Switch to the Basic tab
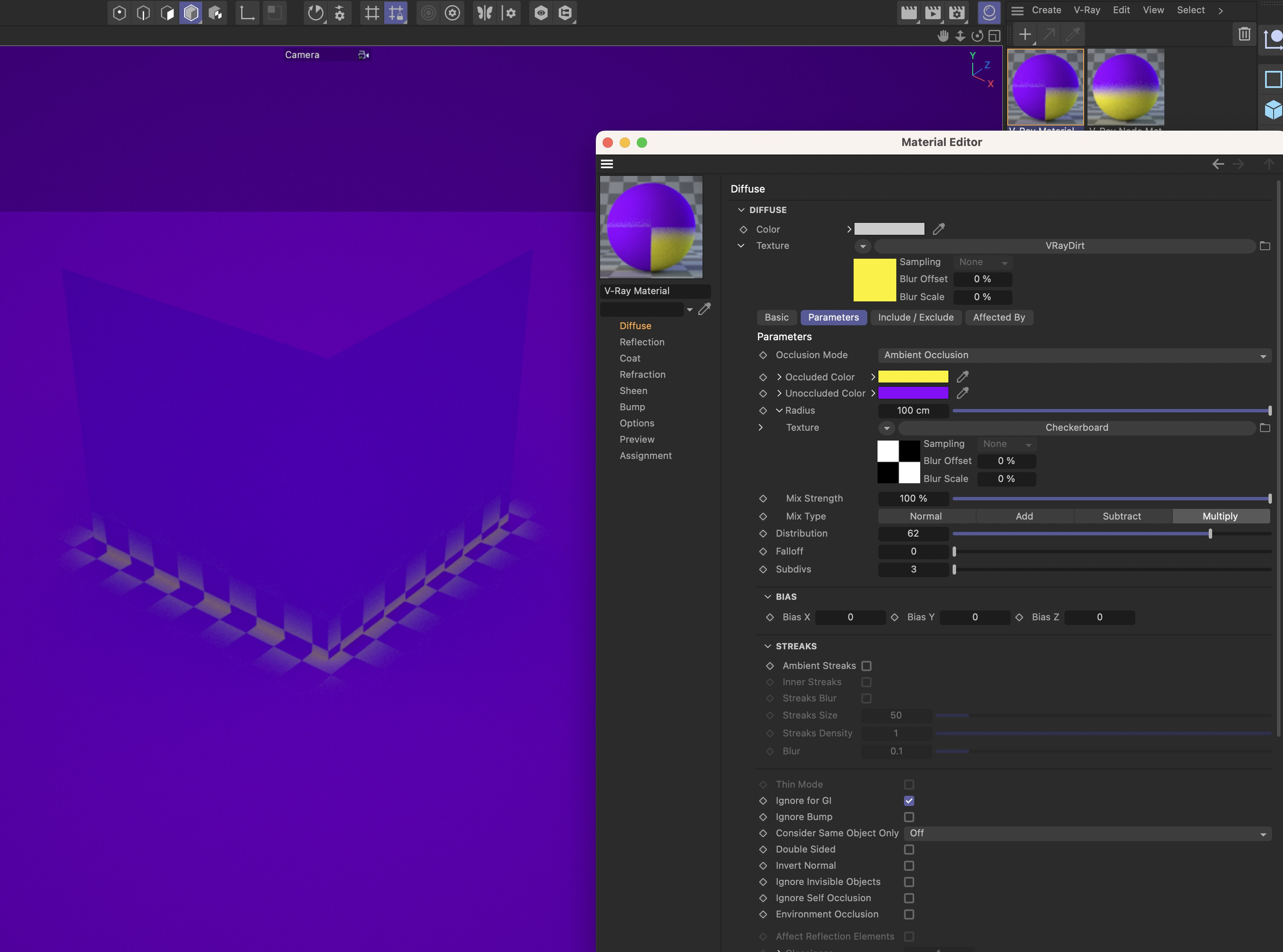The image size is (1283, 952). (x=777, y=318)
